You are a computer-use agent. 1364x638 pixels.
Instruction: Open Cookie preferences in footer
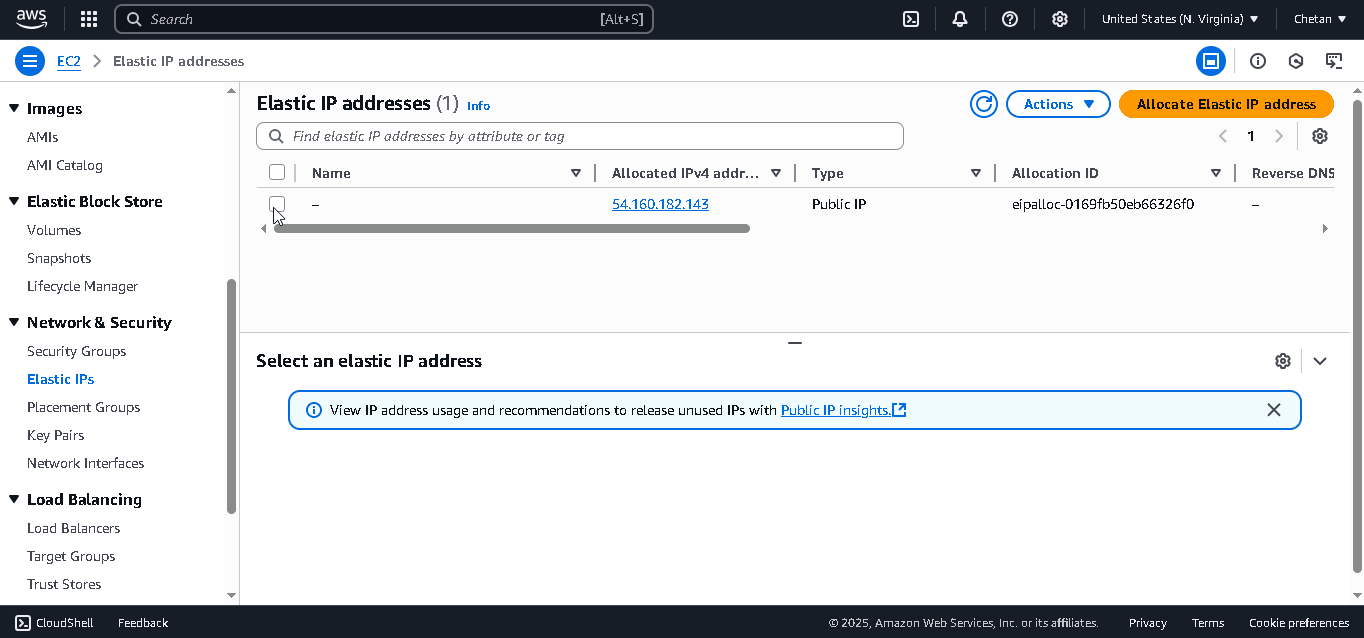coord(1299,622)
